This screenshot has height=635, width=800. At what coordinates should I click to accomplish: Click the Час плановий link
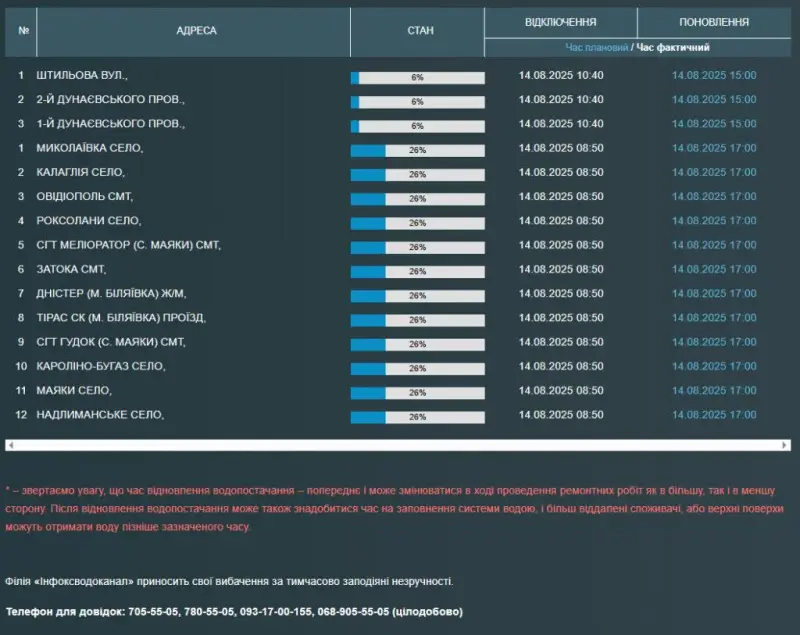click(596, 47)
